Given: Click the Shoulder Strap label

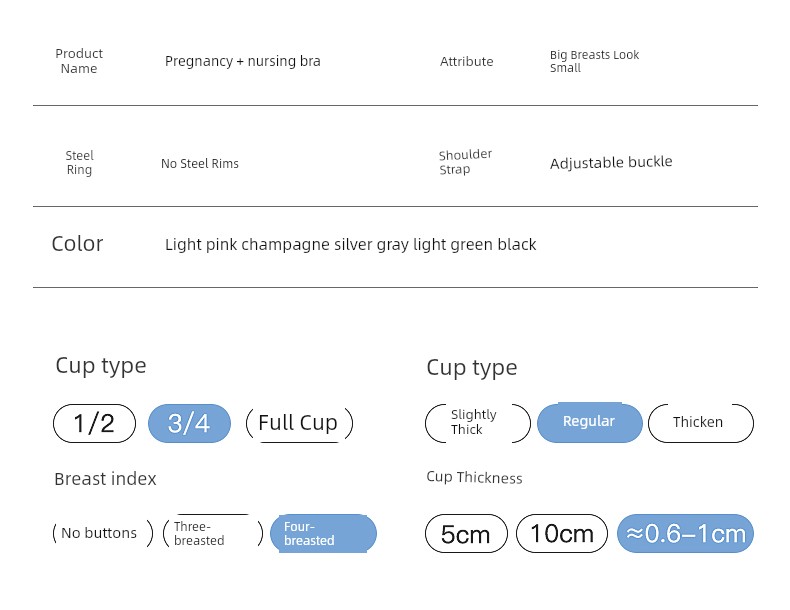Looking at the screenshot, I should (x=465, y=162).
